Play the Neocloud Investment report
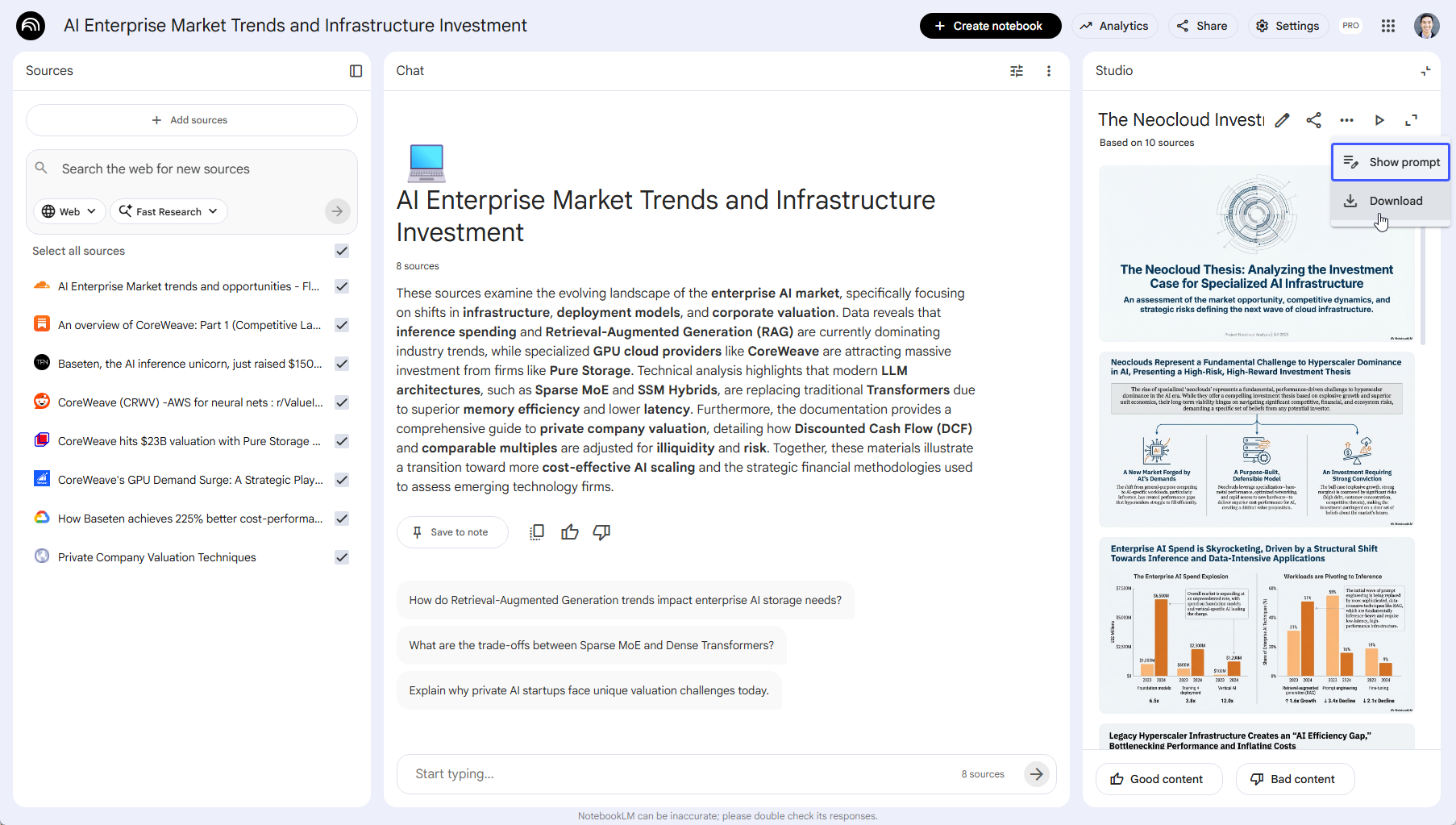The height and width of the screenshot is (825, 1456). pyautogui.click(x=1379, y=119)
